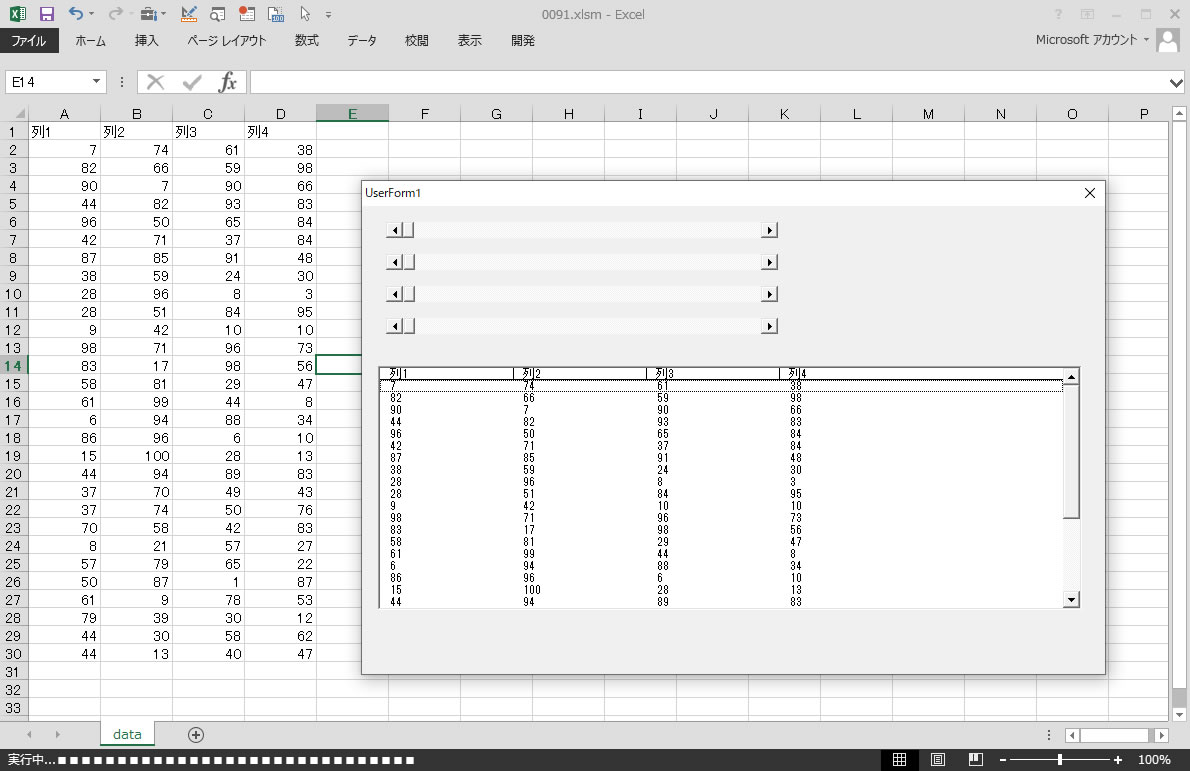This screenshot has width=1190, height=771.
Task: Switch to Page Layout view in the status bar
Action: coord(938,760)
